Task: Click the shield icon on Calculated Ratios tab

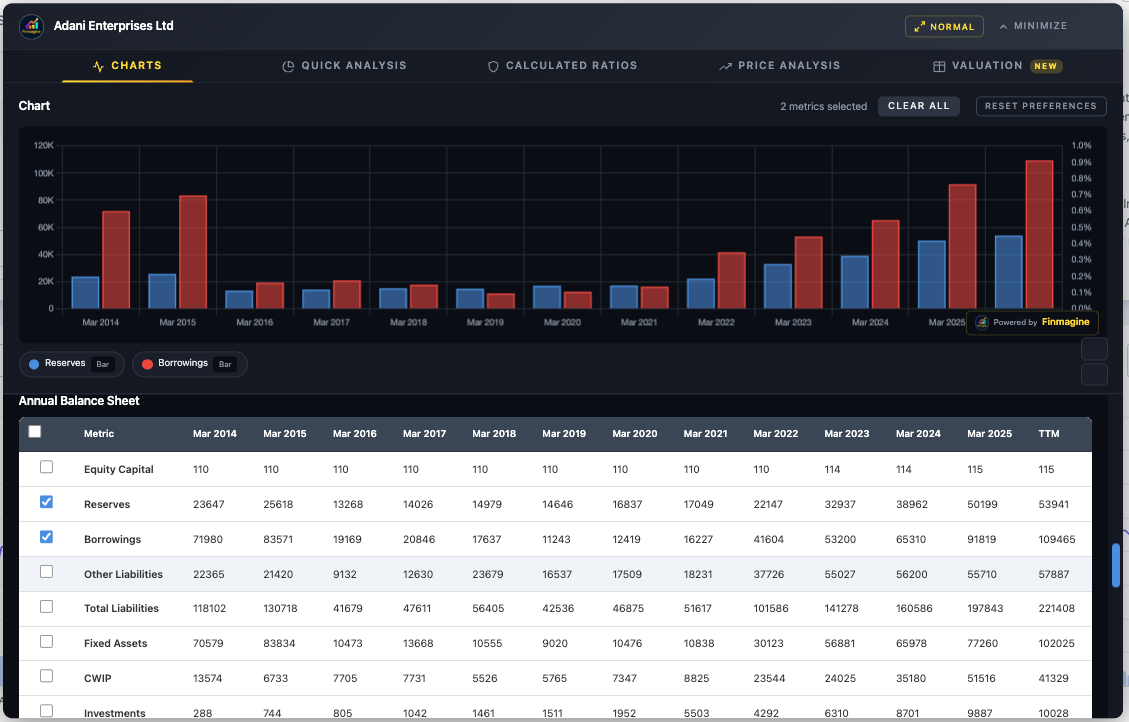Action: tap(493, 66)
